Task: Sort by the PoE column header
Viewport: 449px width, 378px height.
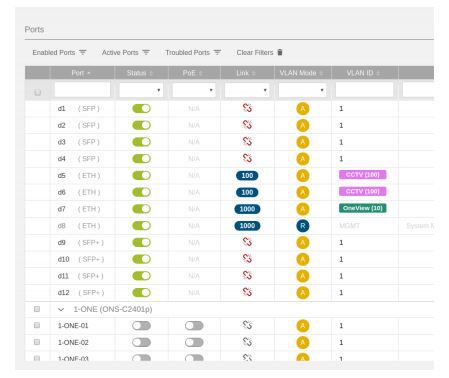Action: (194, 73)
